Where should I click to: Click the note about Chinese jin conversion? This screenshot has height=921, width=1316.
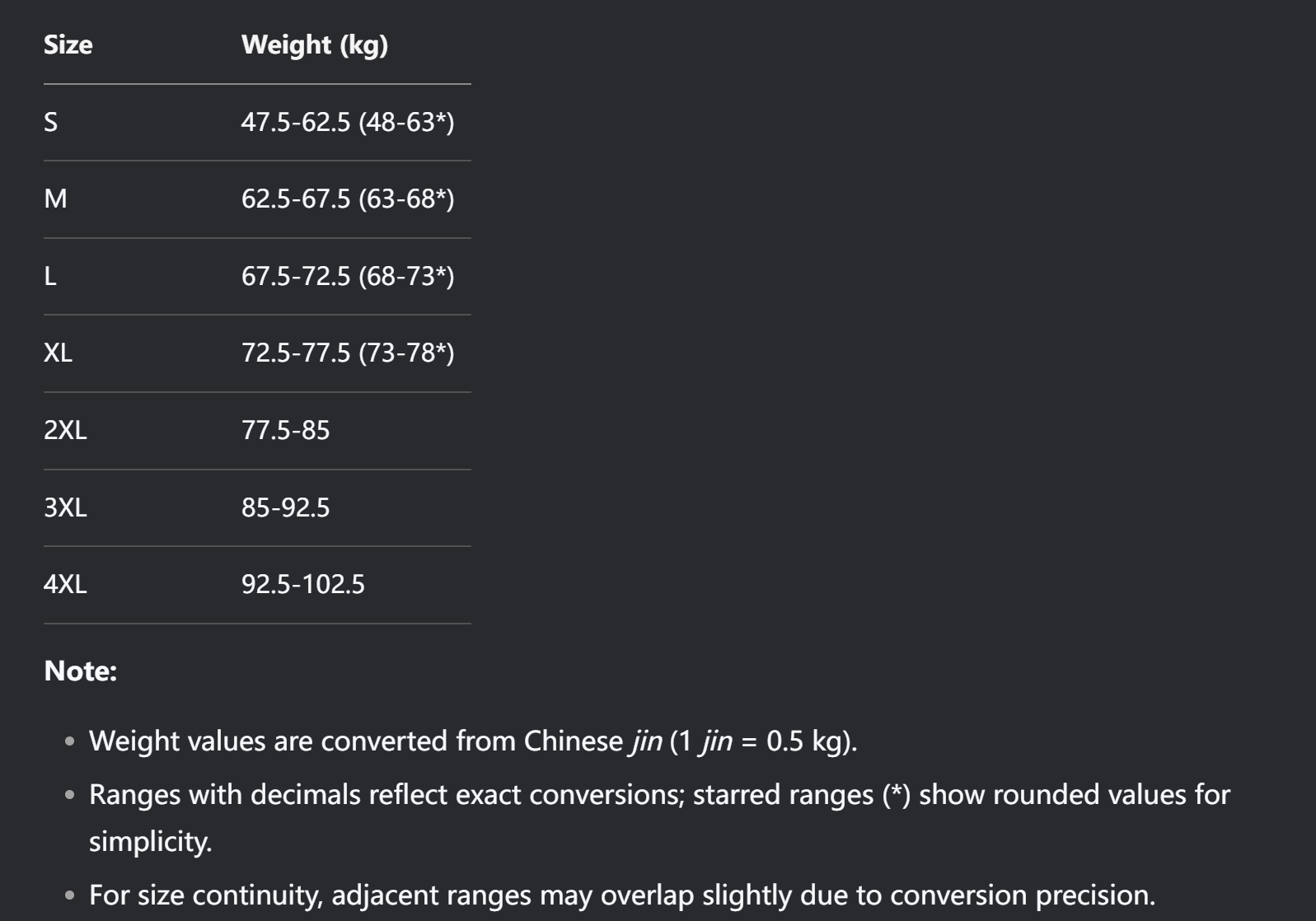tap(473, 741)
